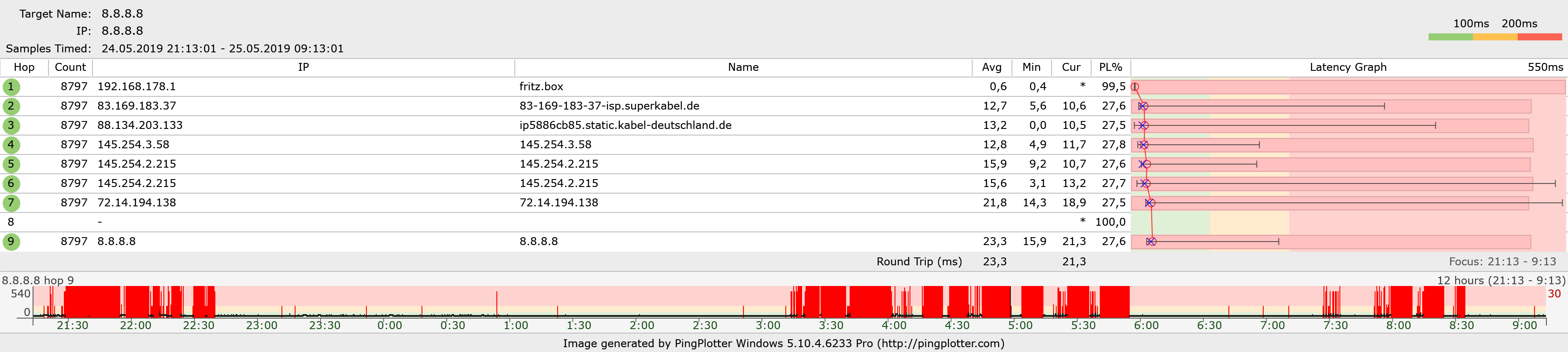Click the green 100ms legend color bar

click(1450, 37)
